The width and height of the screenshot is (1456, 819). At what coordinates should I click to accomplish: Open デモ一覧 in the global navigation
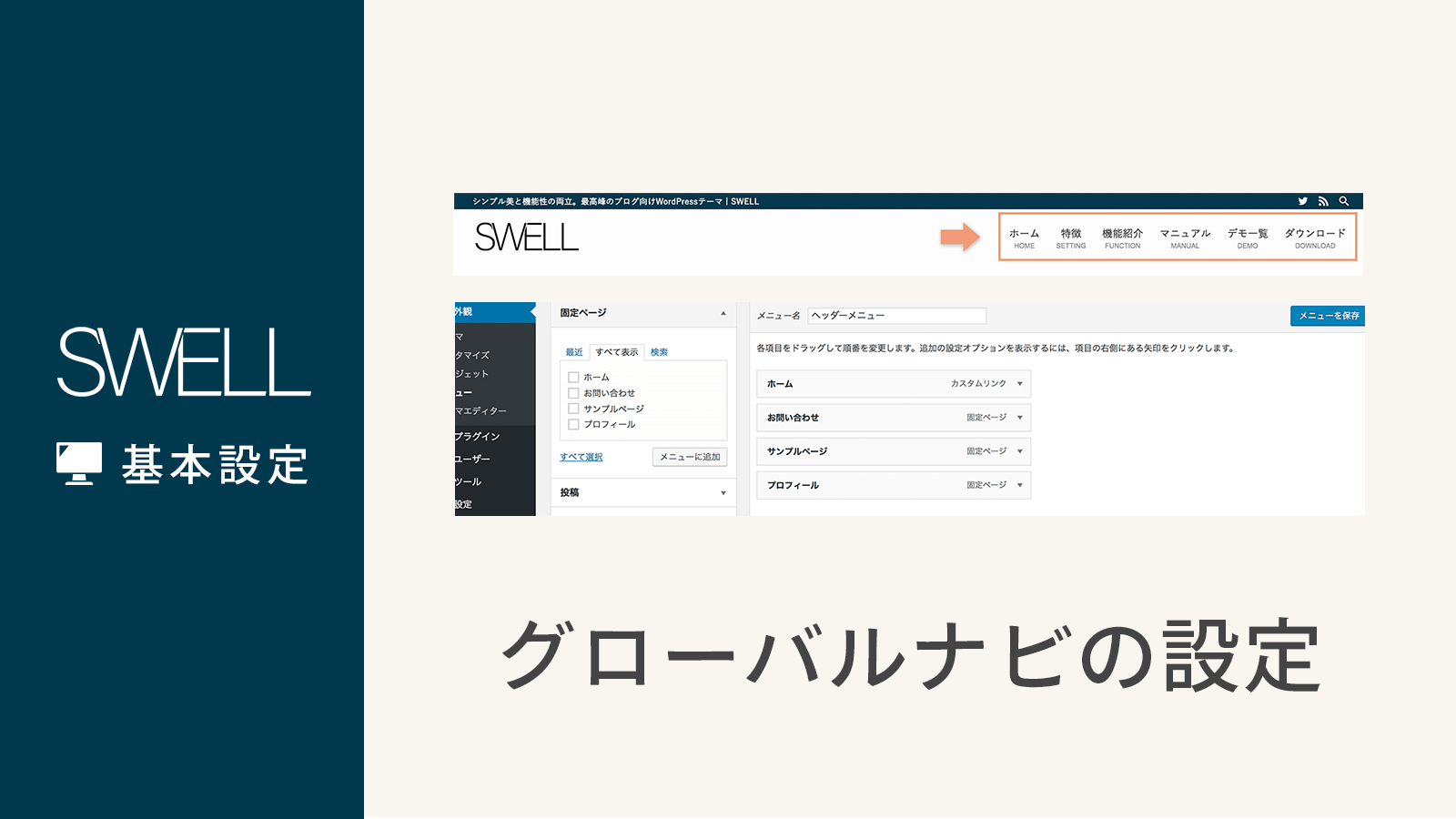[x=1248, y=238]
